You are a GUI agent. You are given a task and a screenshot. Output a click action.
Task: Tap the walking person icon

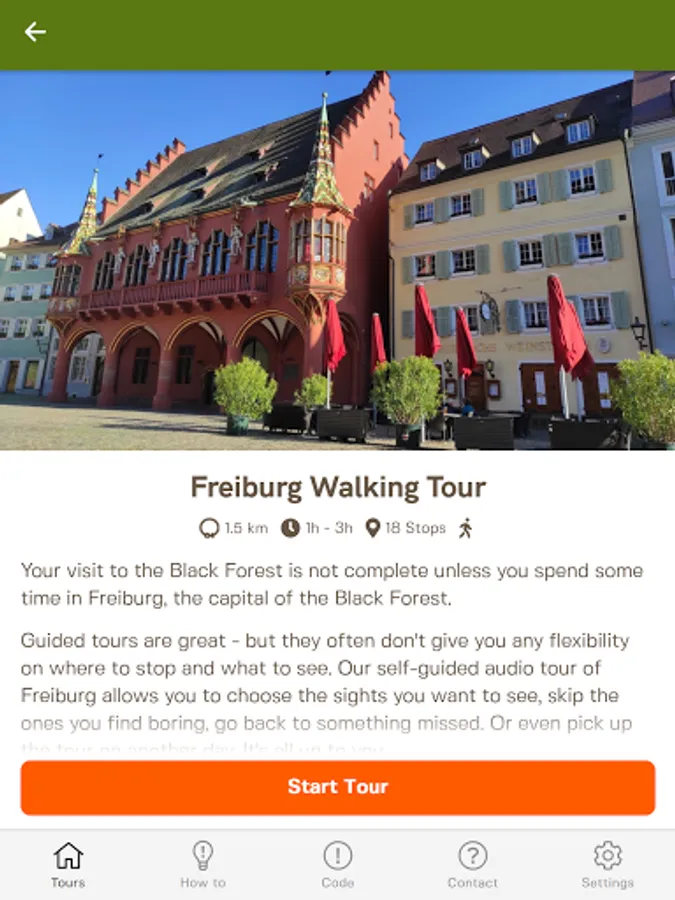pyautogui.click(x=465, y=528)
